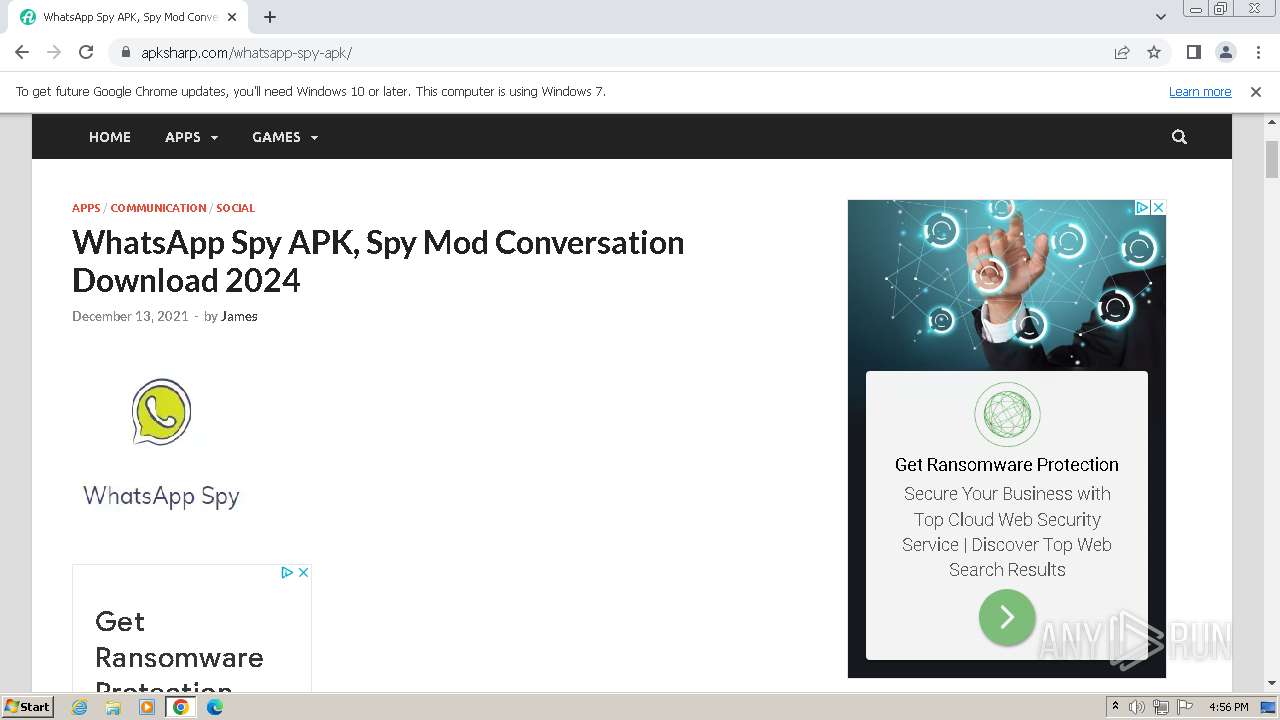
Task: Open the network tray icon
Action: click(x=1161, y=707)
